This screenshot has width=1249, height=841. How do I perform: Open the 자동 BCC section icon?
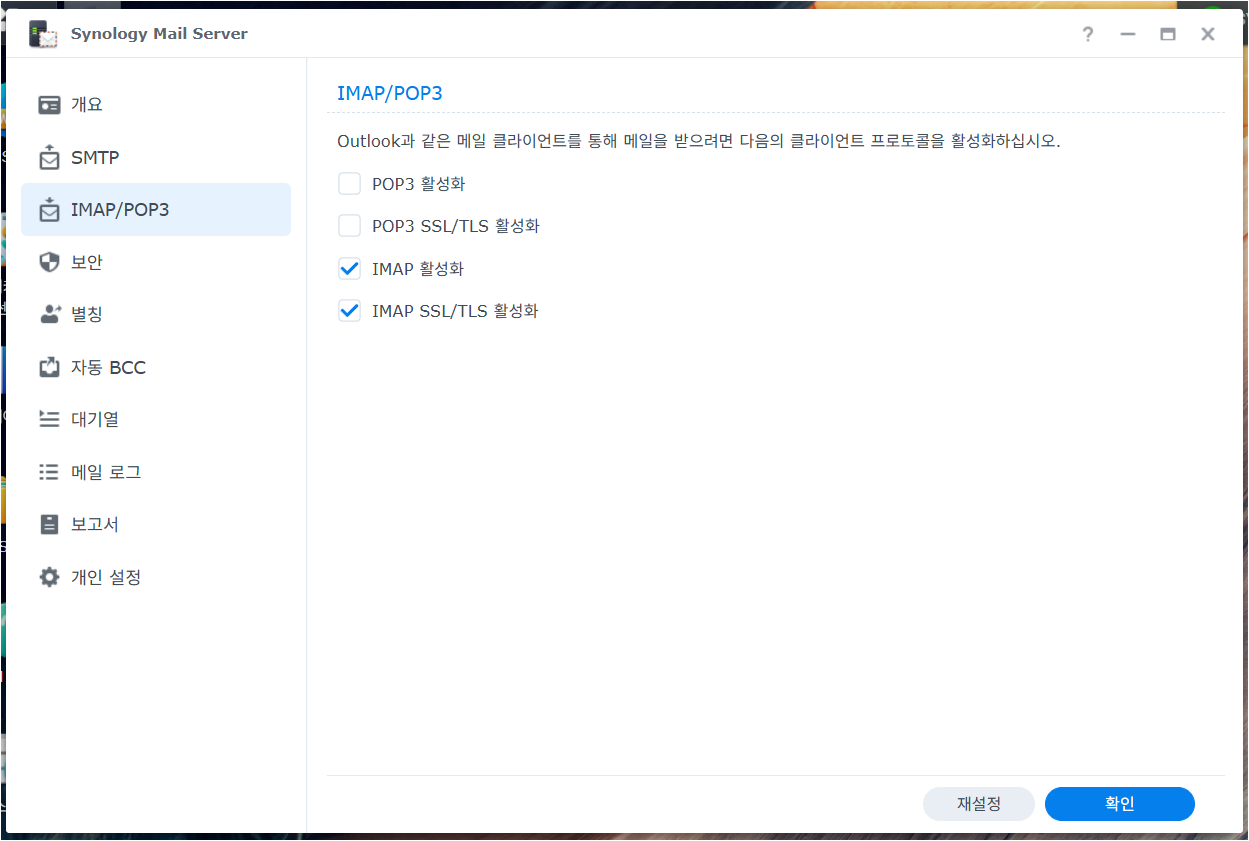(49, 367)
